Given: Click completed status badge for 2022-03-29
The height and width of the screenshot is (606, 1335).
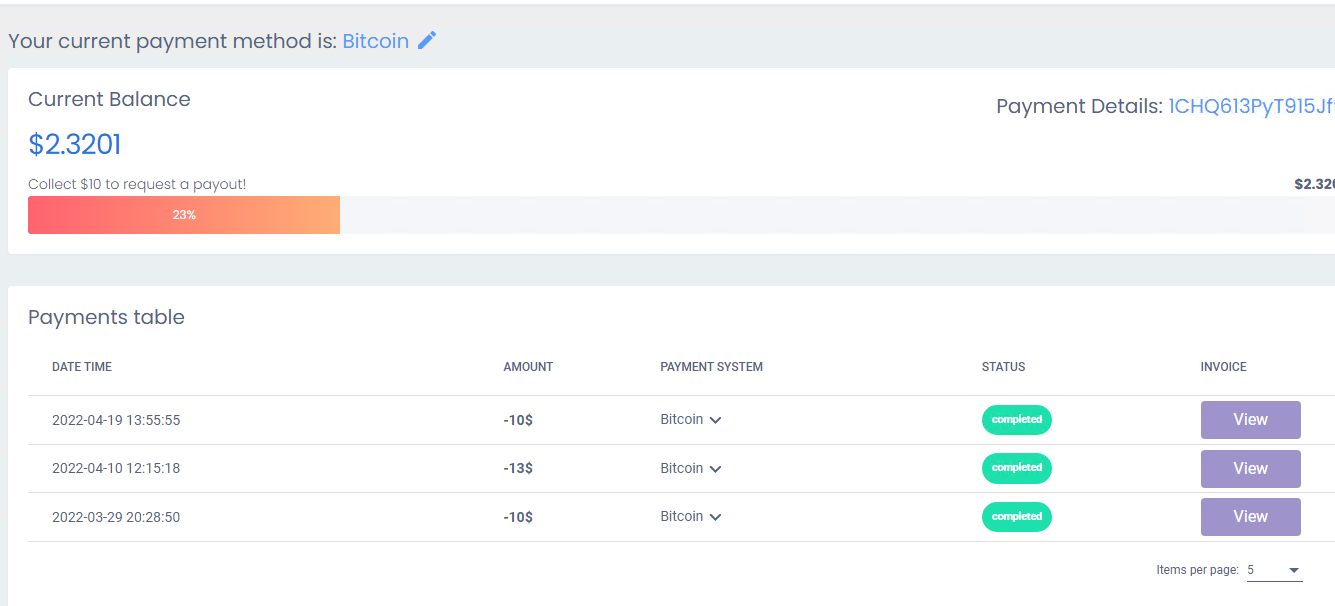Looking at the screenshot, I should tap(1017, 517).
